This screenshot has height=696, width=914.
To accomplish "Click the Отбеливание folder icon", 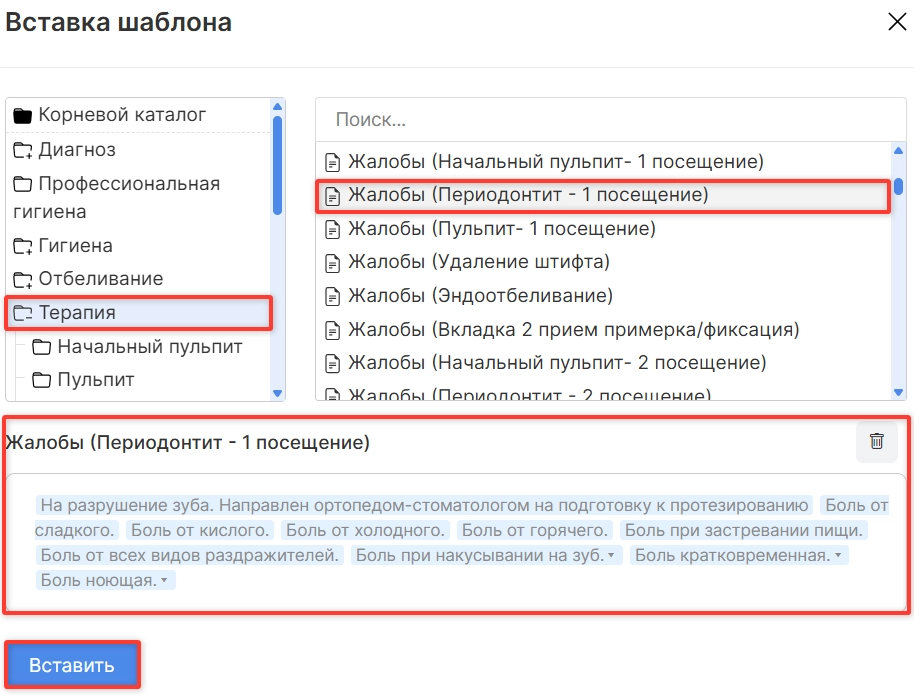I will point(22,280).
